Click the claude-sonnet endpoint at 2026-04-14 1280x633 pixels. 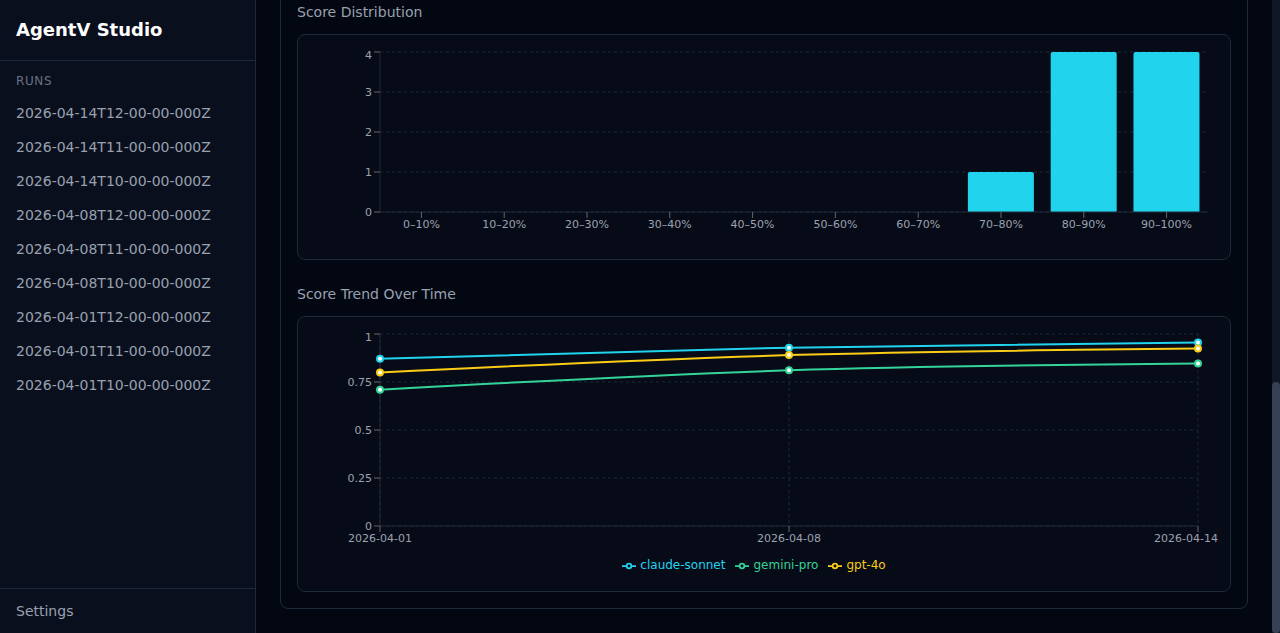coord(1197,343)
